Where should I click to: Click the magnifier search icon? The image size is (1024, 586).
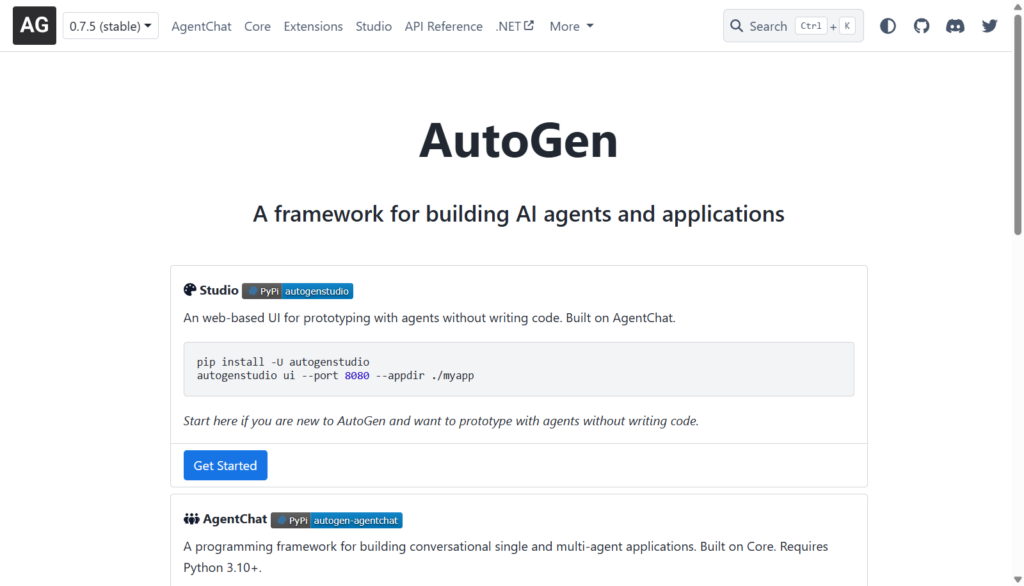coord(737,26)
